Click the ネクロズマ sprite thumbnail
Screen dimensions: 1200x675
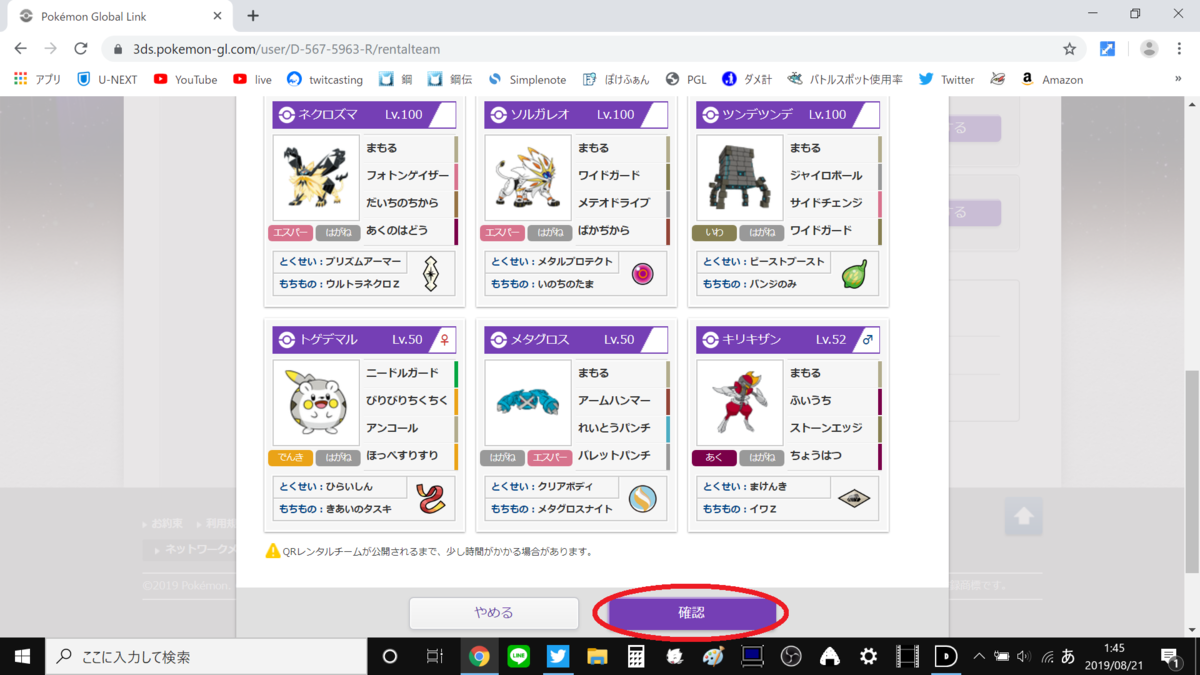tap(316, 178)
